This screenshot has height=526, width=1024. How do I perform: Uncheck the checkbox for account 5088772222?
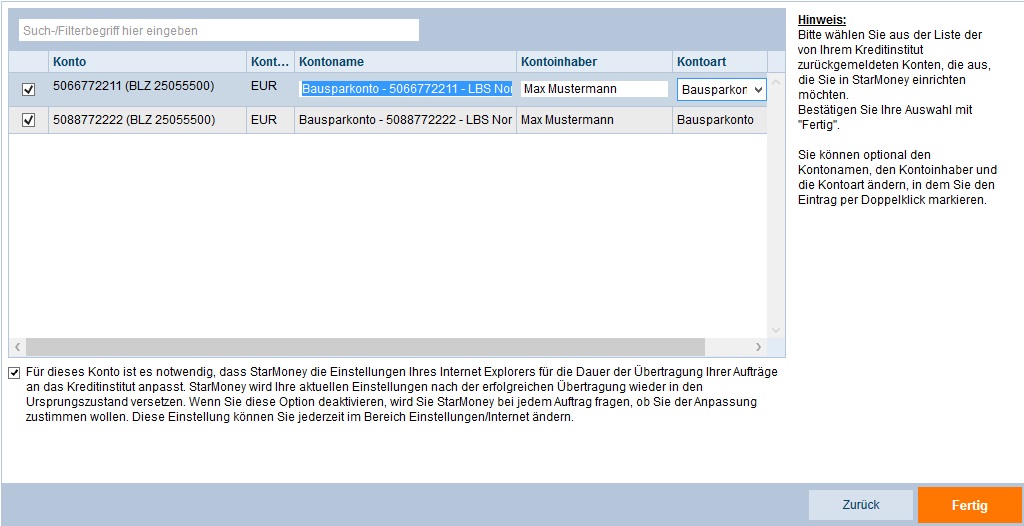pos(28,120)
